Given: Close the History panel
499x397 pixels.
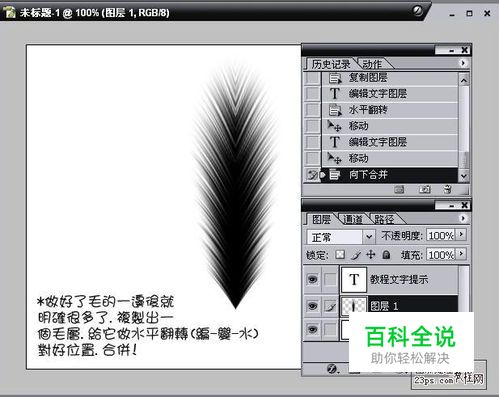Looking at the screenshot, I should tap(464, 50).
